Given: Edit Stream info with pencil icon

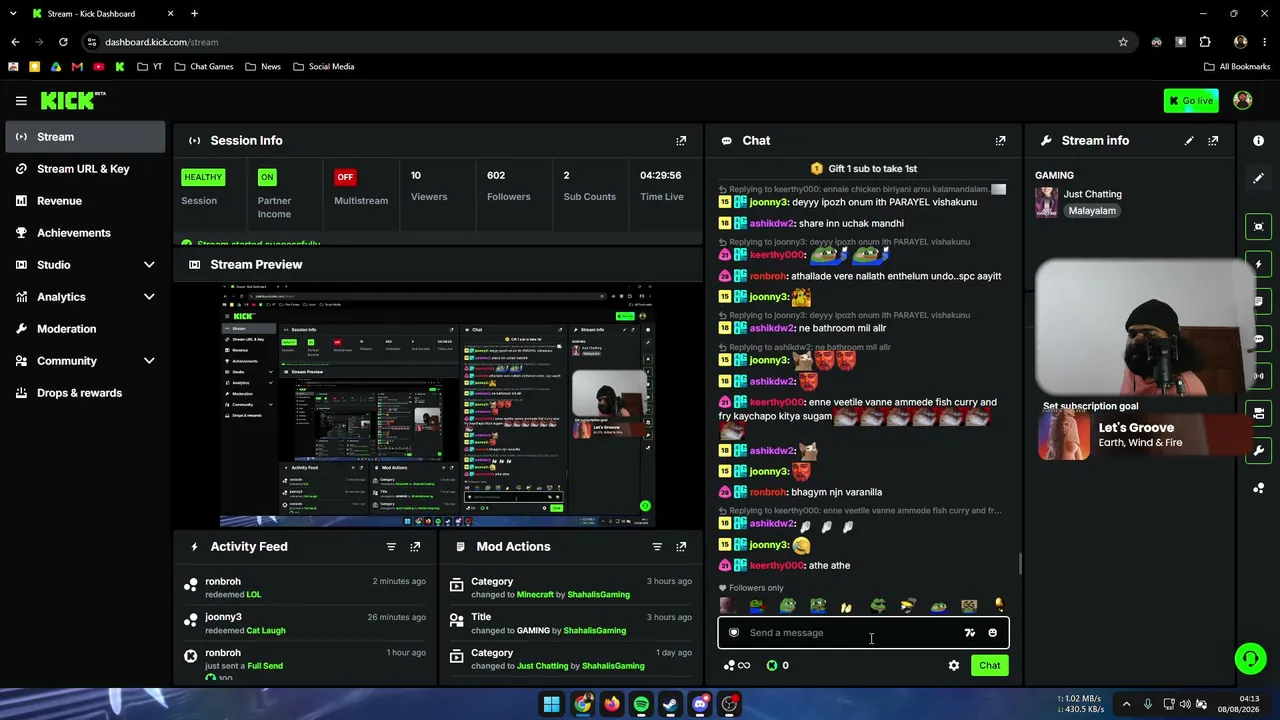Looking at the screenshot, I should [x=1189, y=141].
